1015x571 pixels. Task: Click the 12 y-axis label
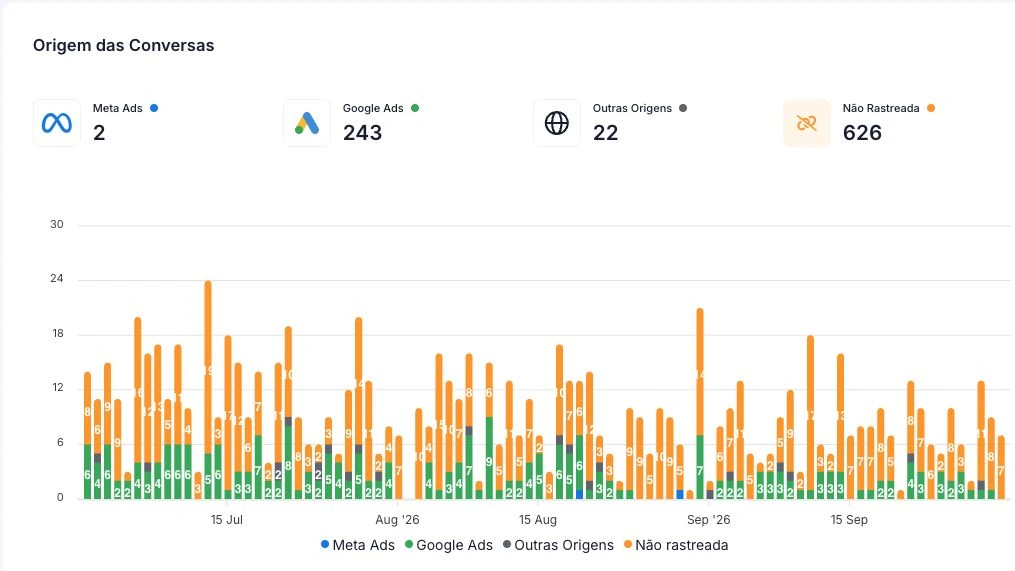[58, 388]
